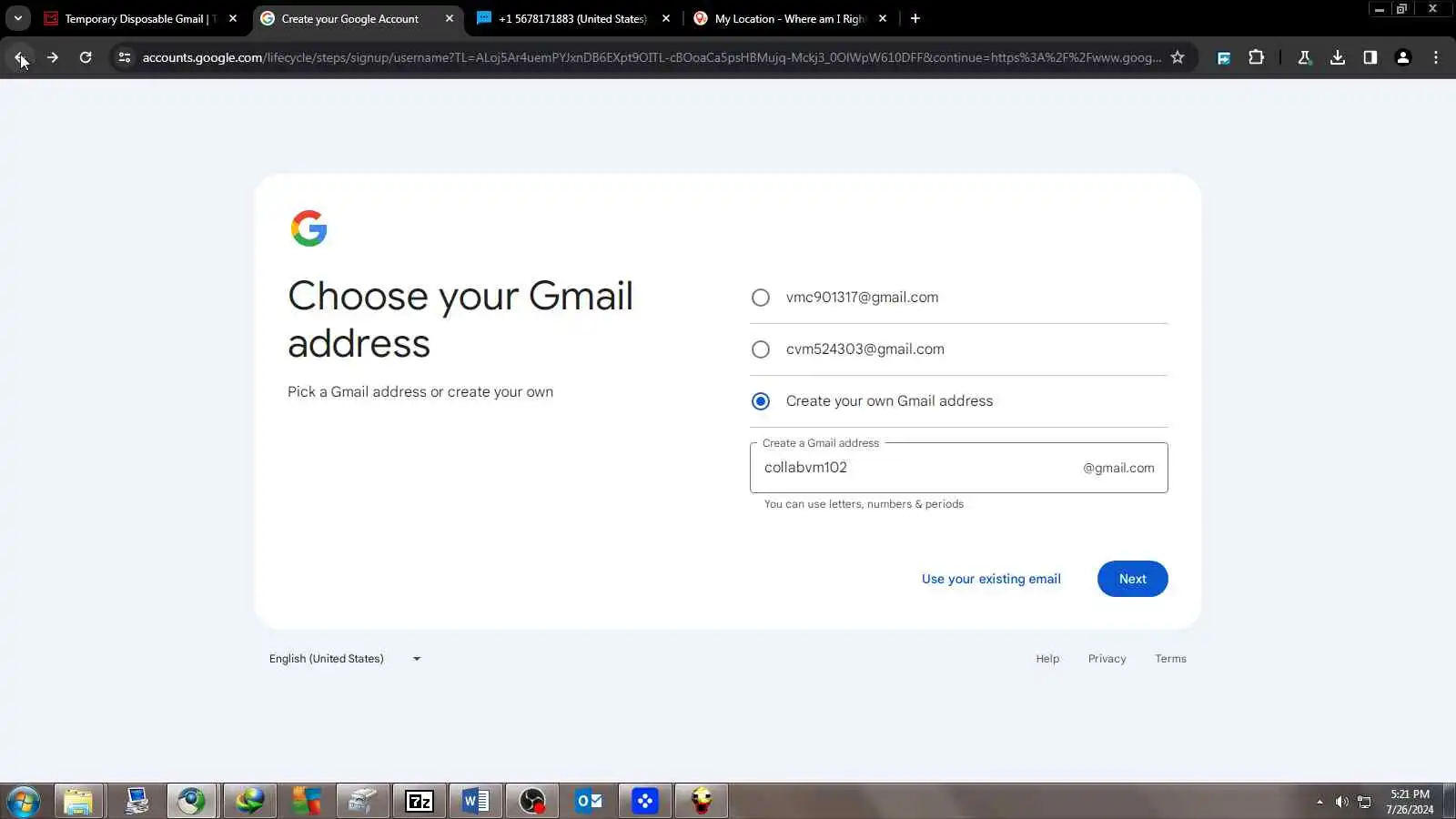This screenshot has width=1456, height=819.
Task: Open a new browser tab
Action: click(915, 18)
